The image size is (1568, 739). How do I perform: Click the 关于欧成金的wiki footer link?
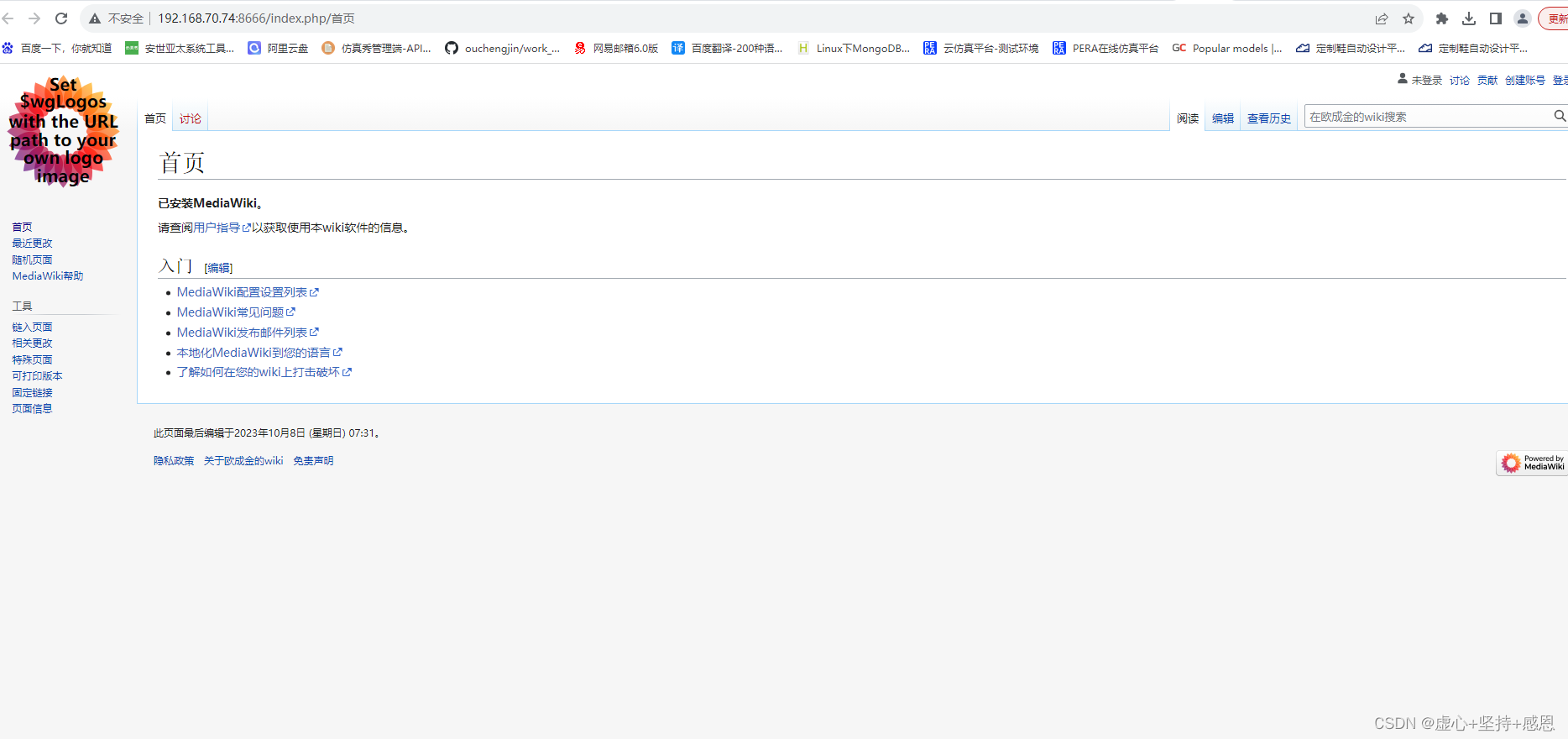tap(243, 460)
